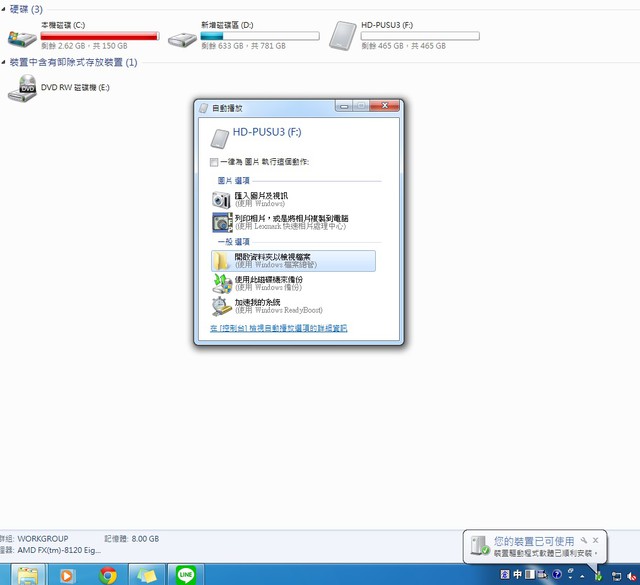Click the IME input method icon in tray
Screen dimensions: 640x585
click(x=505, y=575)
